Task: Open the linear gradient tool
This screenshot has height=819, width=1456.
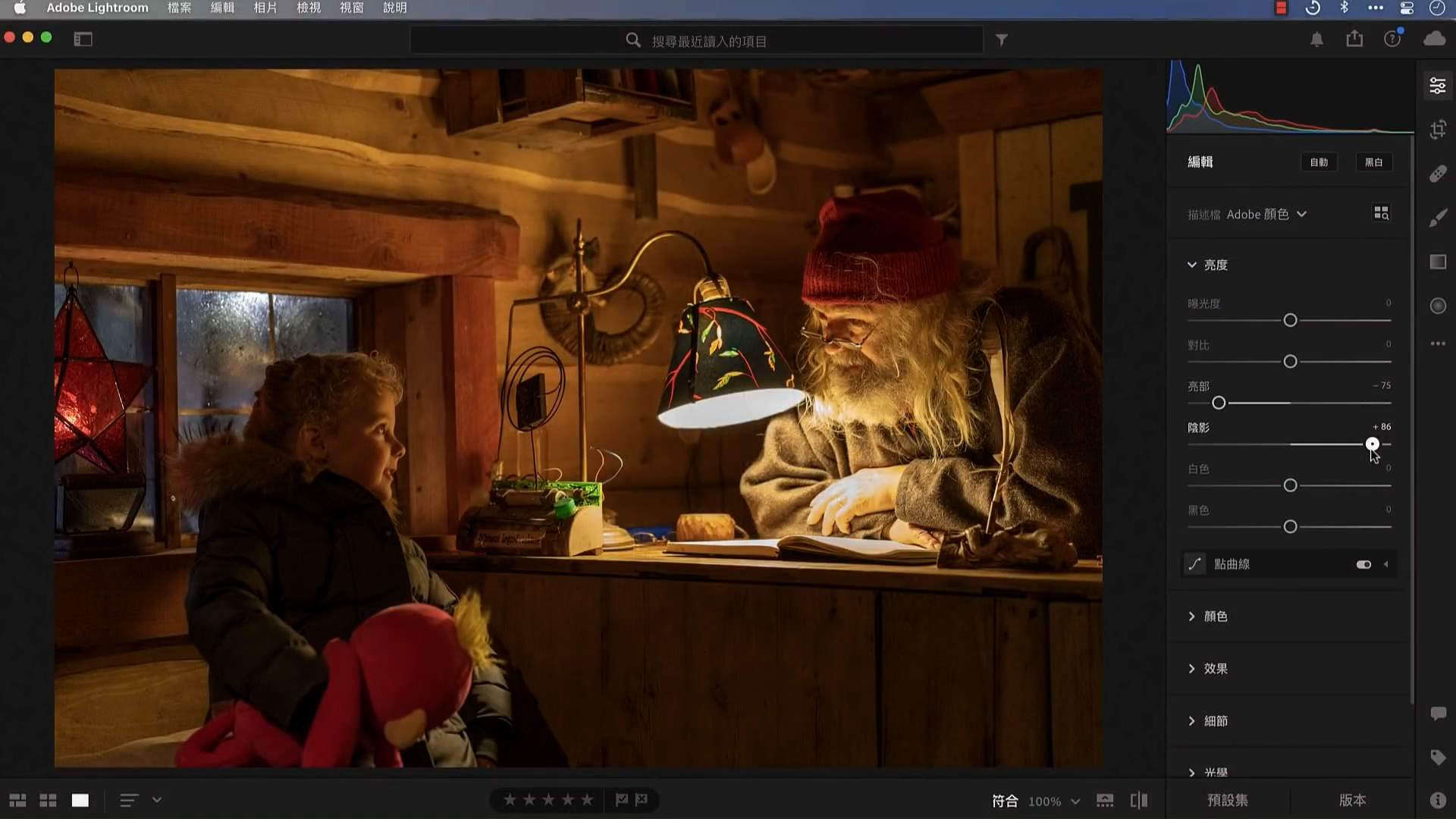Action: tap(1438, 262)
